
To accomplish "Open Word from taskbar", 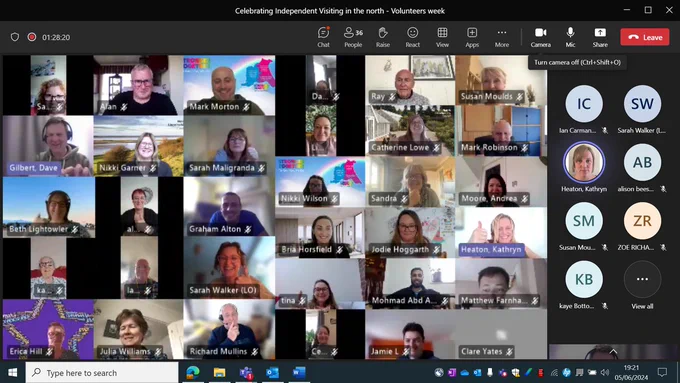I will (299, 373).
